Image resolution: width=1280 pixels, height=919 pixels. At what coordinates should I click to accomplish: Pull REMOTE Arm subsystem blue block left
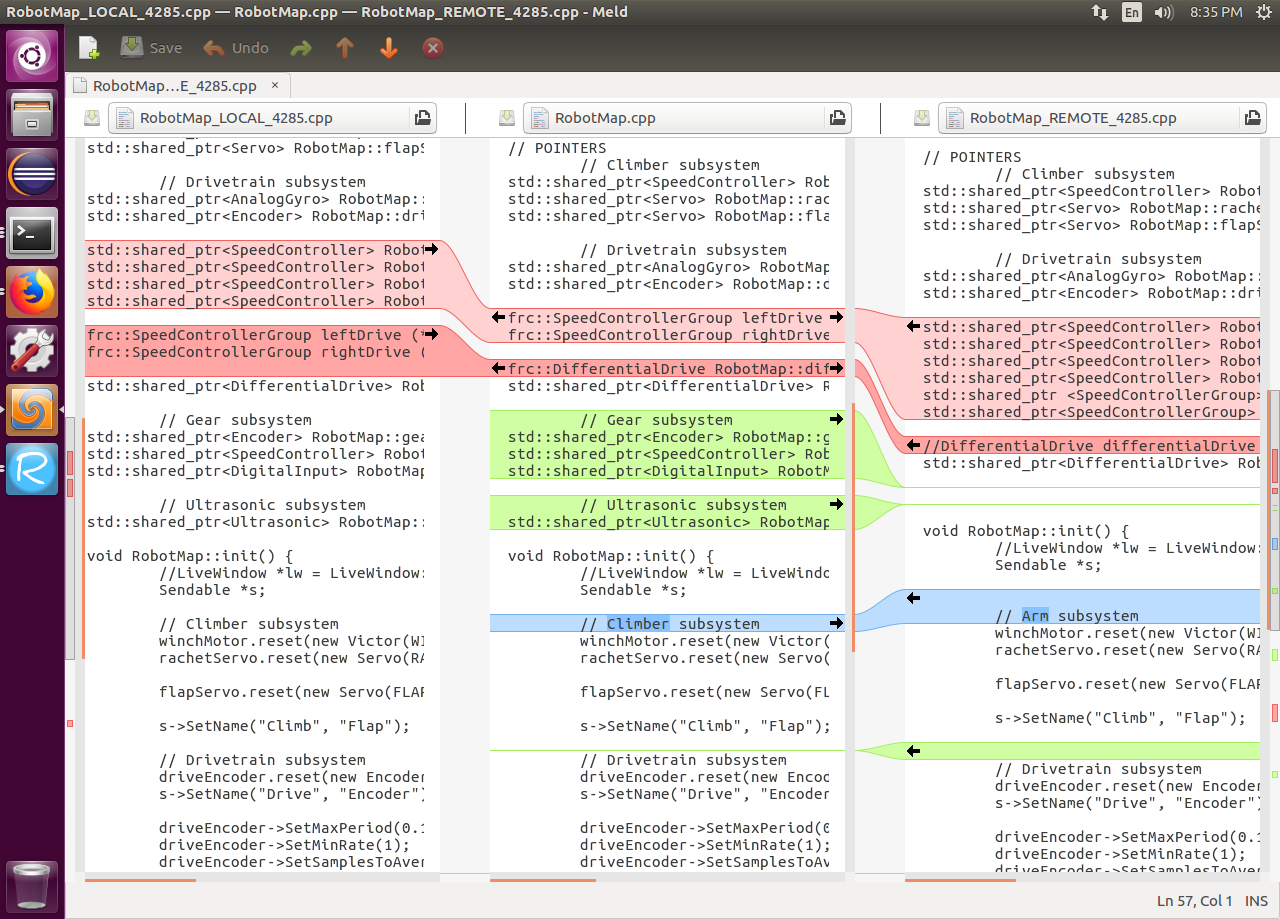[913, 598]
